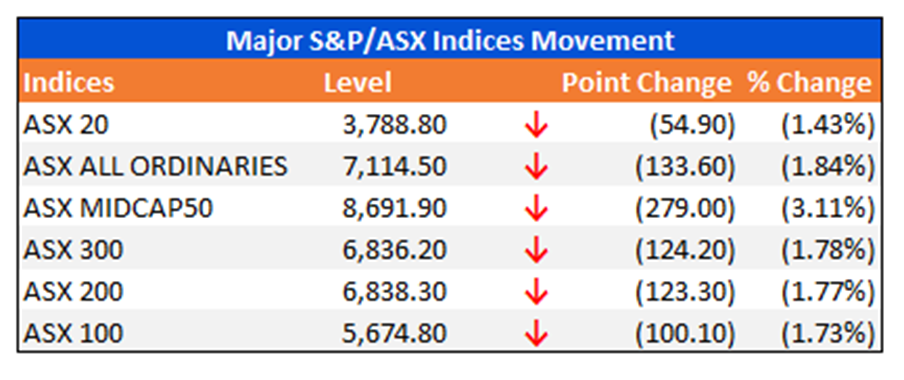The width and height of the screenshot is (904, 380).
Task: Click the down arrow in ASX 200 row
Action: point(536,292)
